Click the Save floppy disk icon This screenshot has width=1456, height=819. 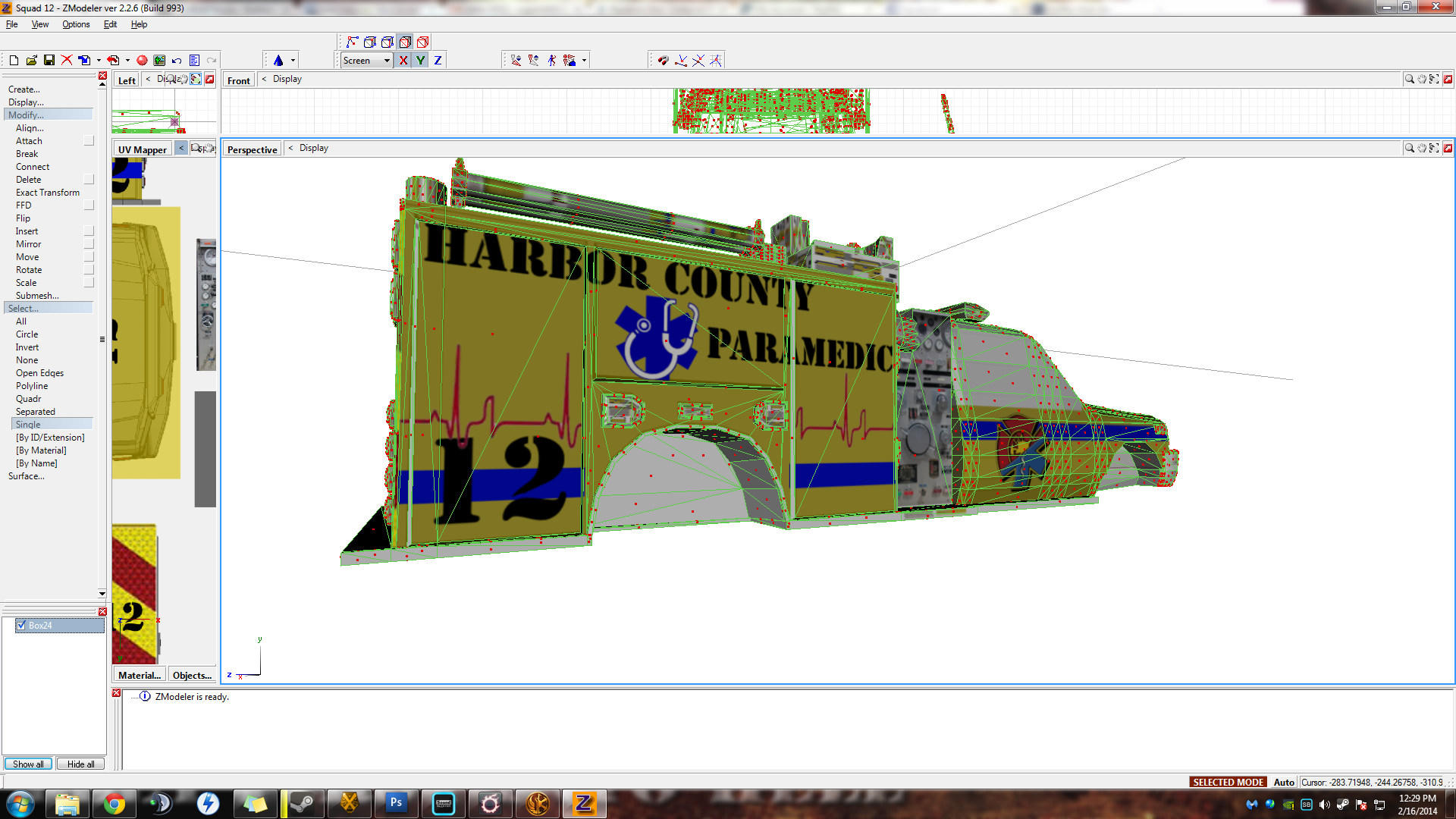(x=49, y=61)
